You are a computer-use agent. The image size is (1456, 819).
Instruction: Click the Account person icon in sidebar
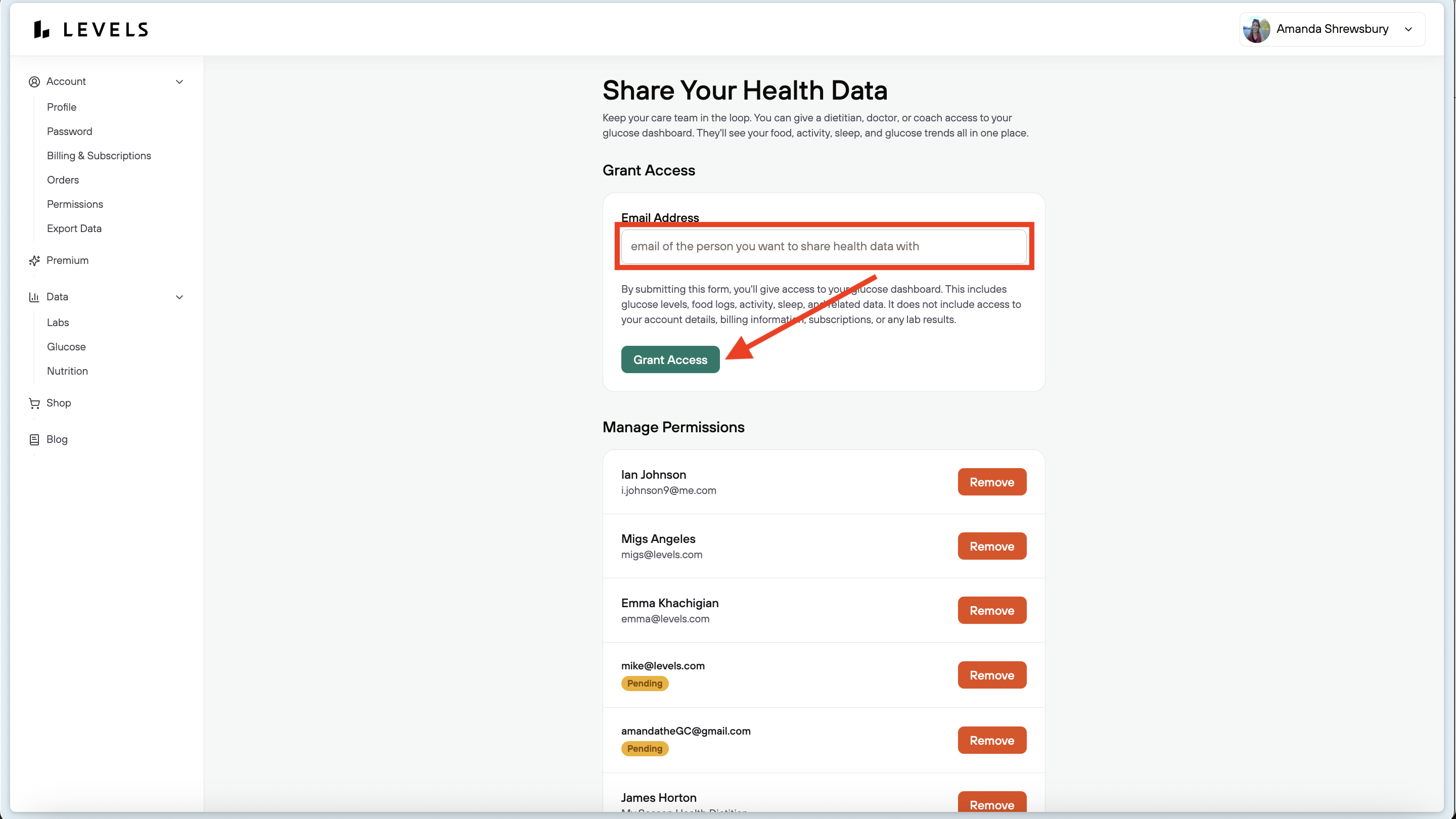[34, 82]
